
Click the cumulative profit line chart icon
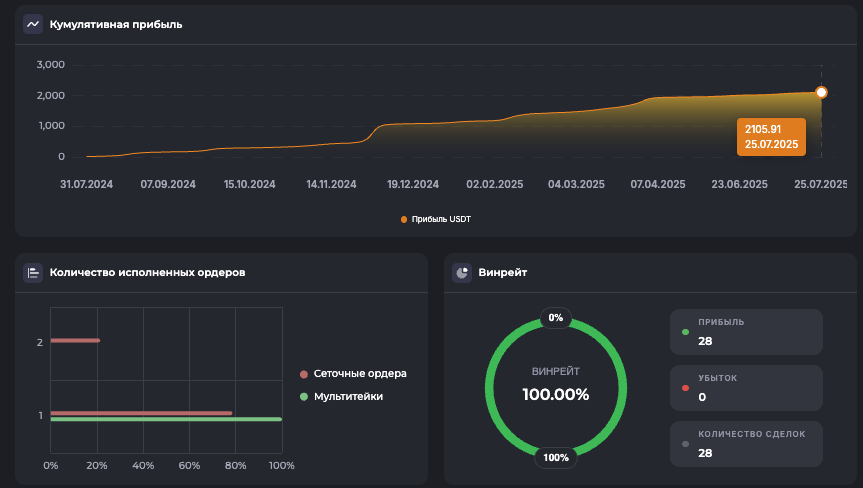point(33,24)
